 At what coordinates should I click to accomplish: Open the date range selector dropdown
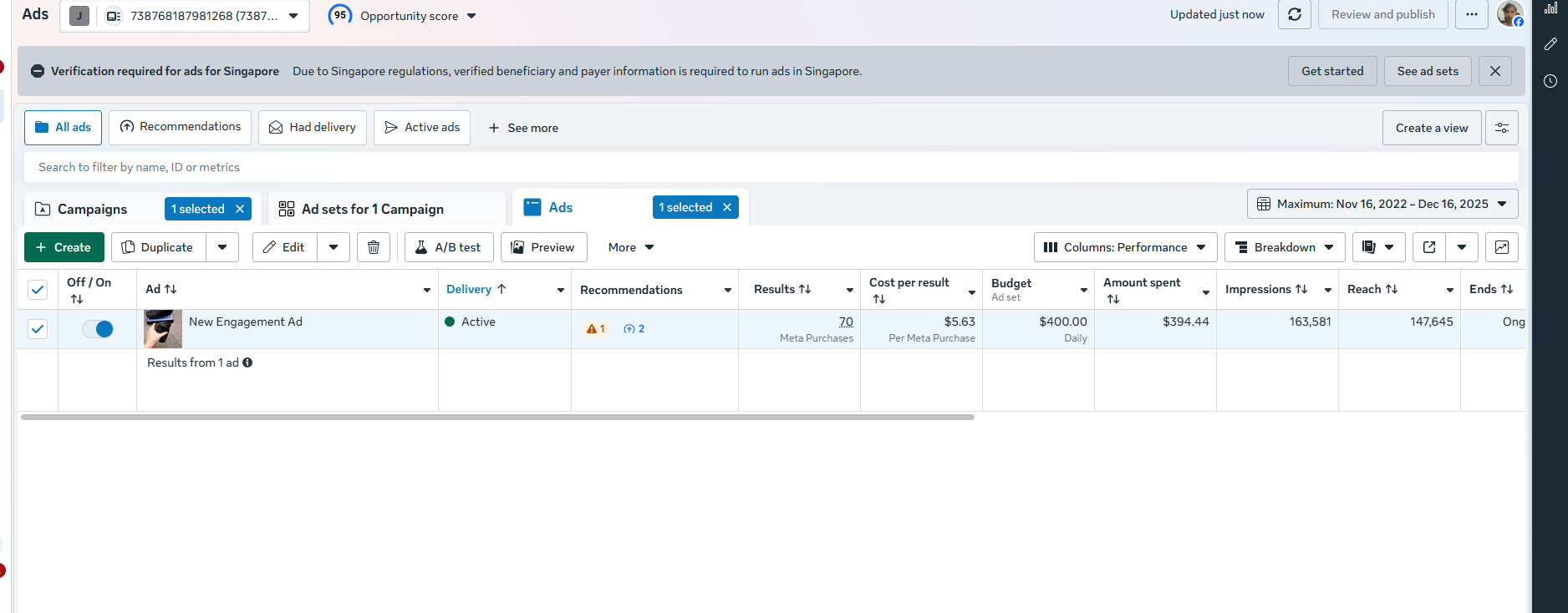[1382, 204]
